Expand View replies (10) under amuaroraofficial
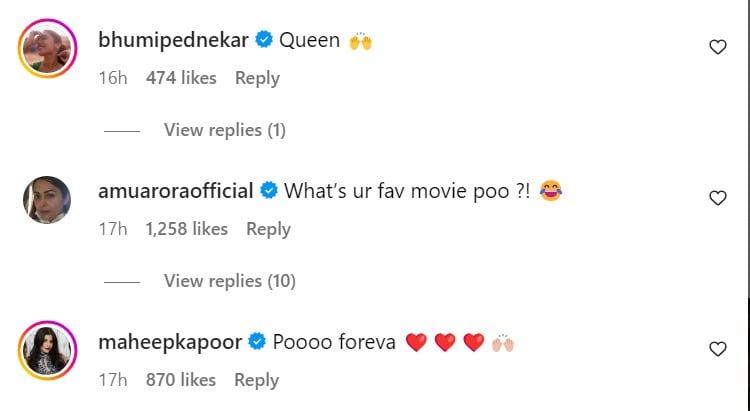 pos(230,281)
